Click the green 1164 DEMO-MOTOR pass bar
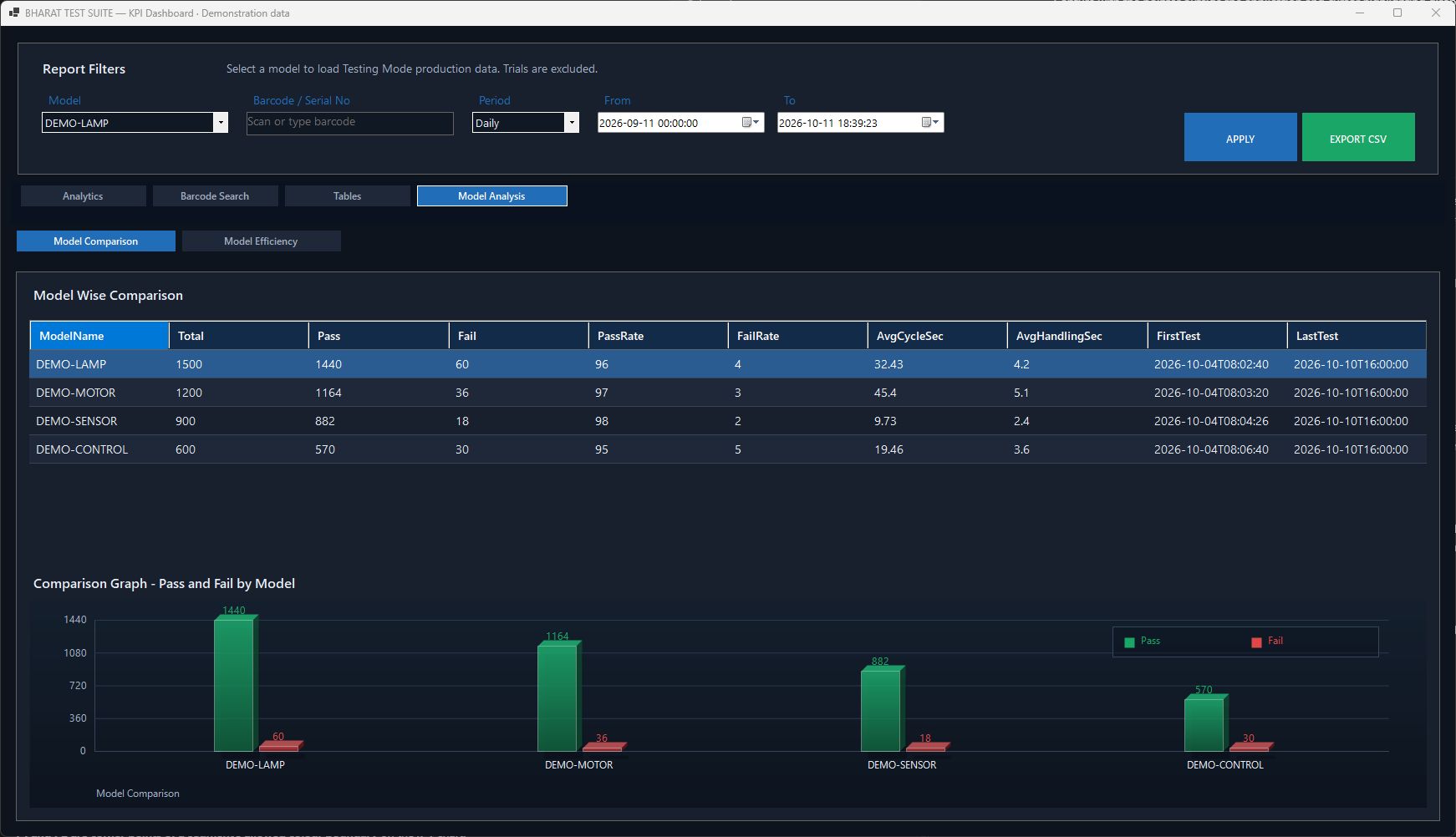 pyautogui.click(x=558, y=697)
